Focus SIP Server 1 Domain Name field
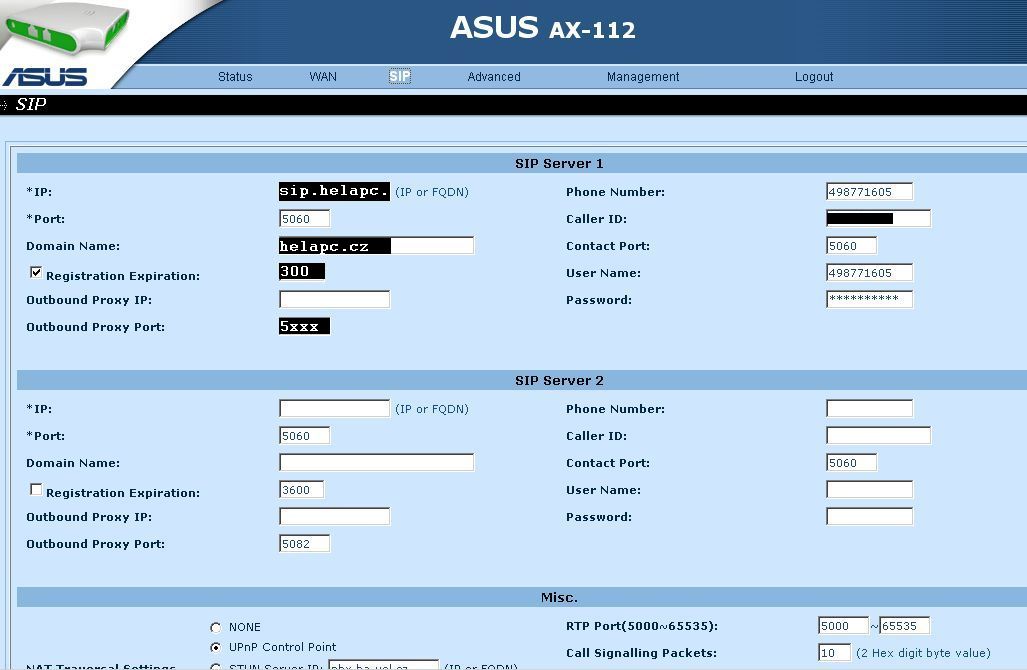Image resolution: width=1027 pixels, height=670 pixels. click(376, 246)
